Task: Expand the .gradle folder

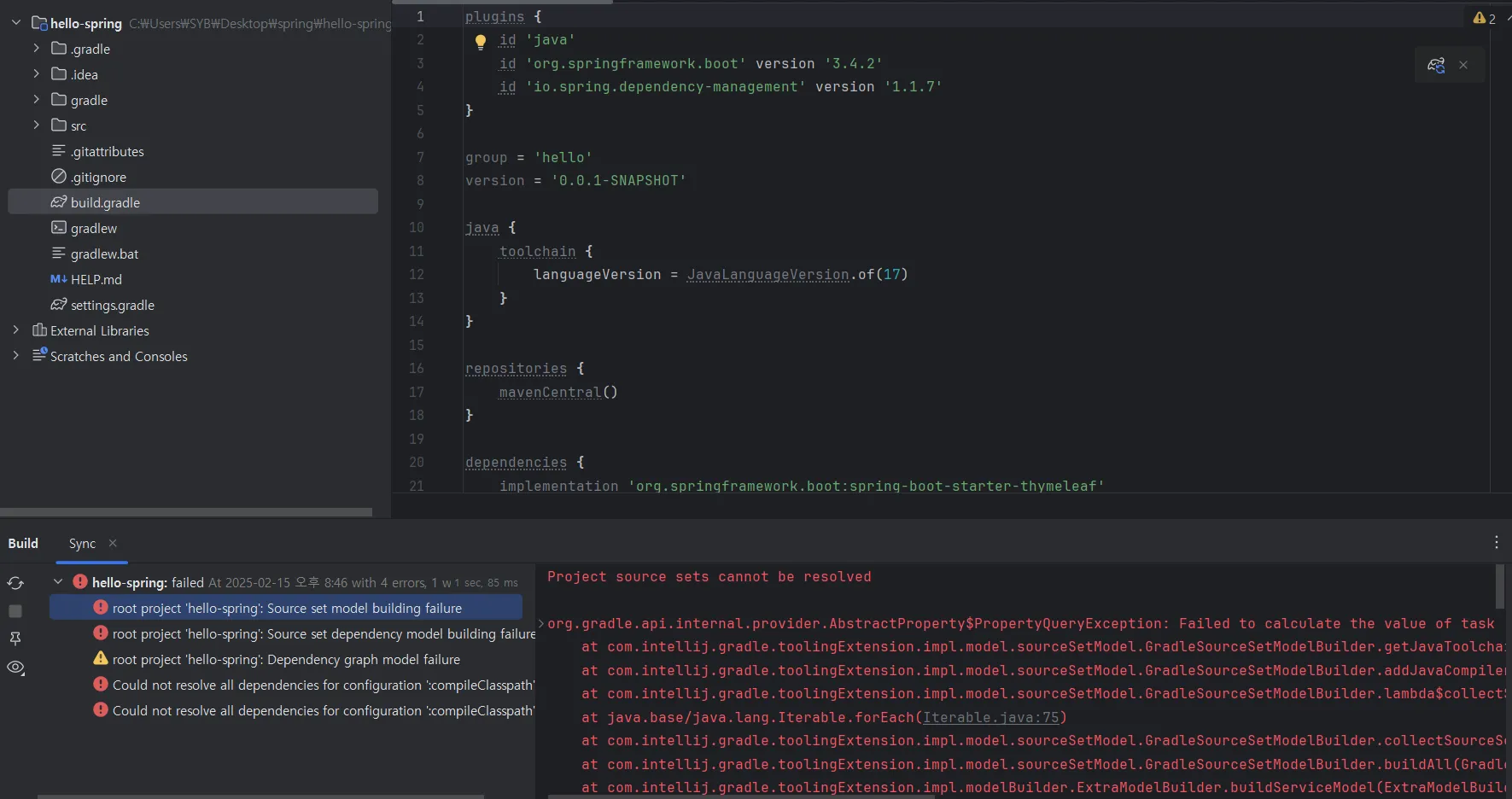Action: click(x=36, y=49)
